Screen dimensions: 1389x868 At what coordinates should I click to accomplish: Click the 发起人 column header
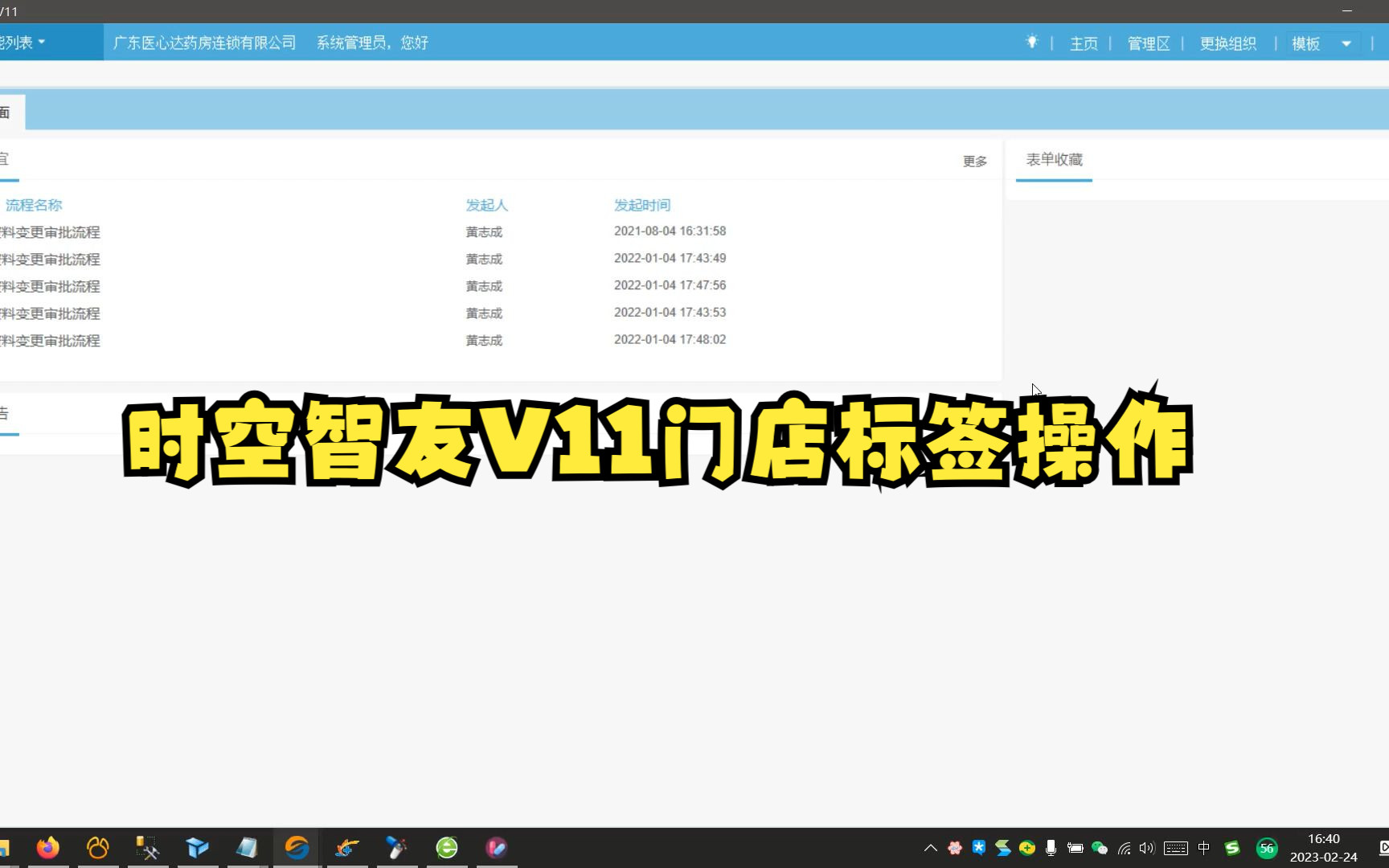486,205
